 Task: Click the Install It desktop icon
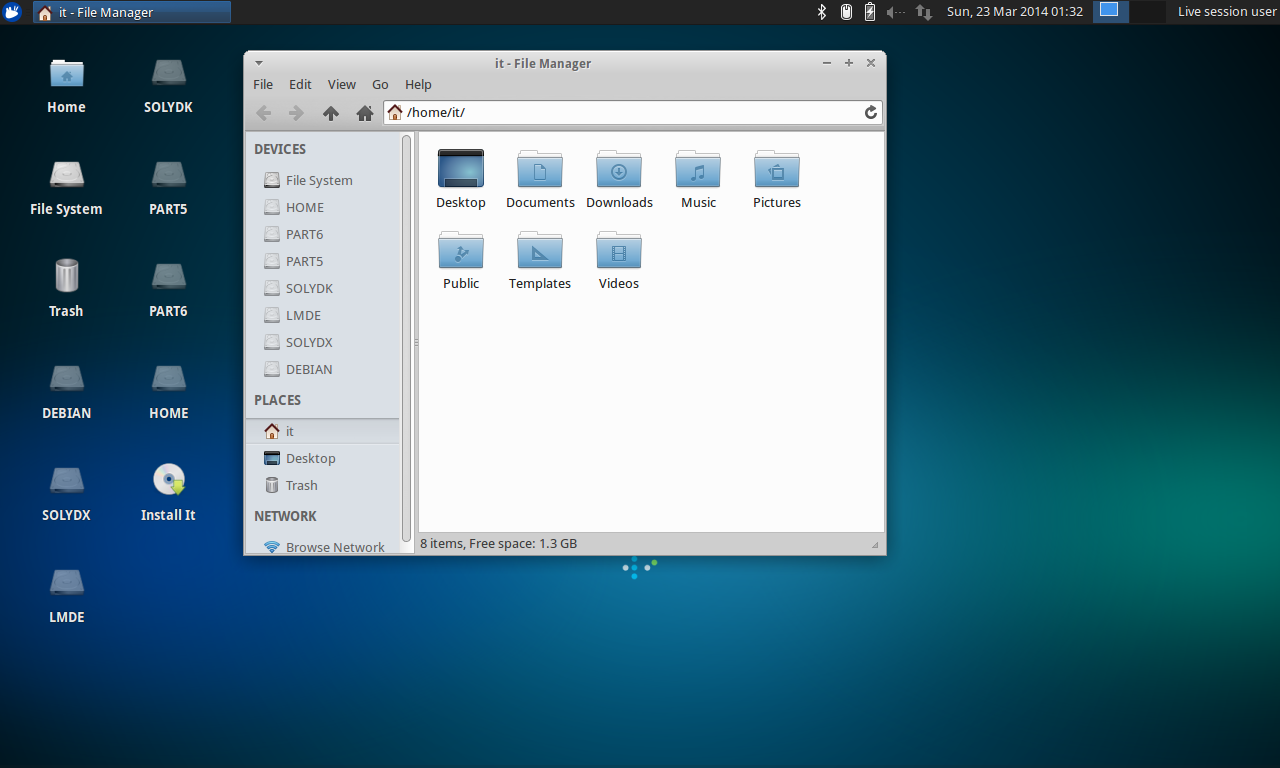pyautogui.click(x=168, y=481)
